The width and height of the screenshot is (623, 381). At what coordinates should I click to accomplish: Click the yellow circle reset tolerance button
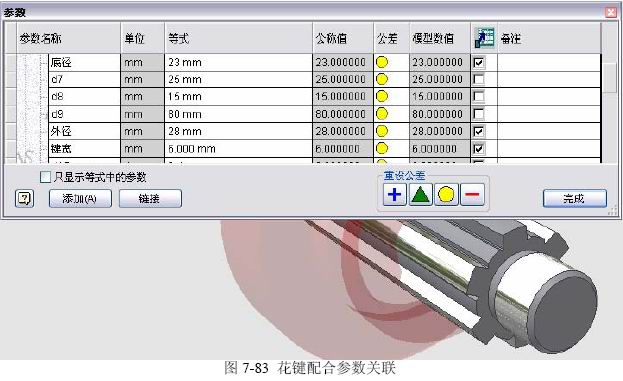(446, 195)
